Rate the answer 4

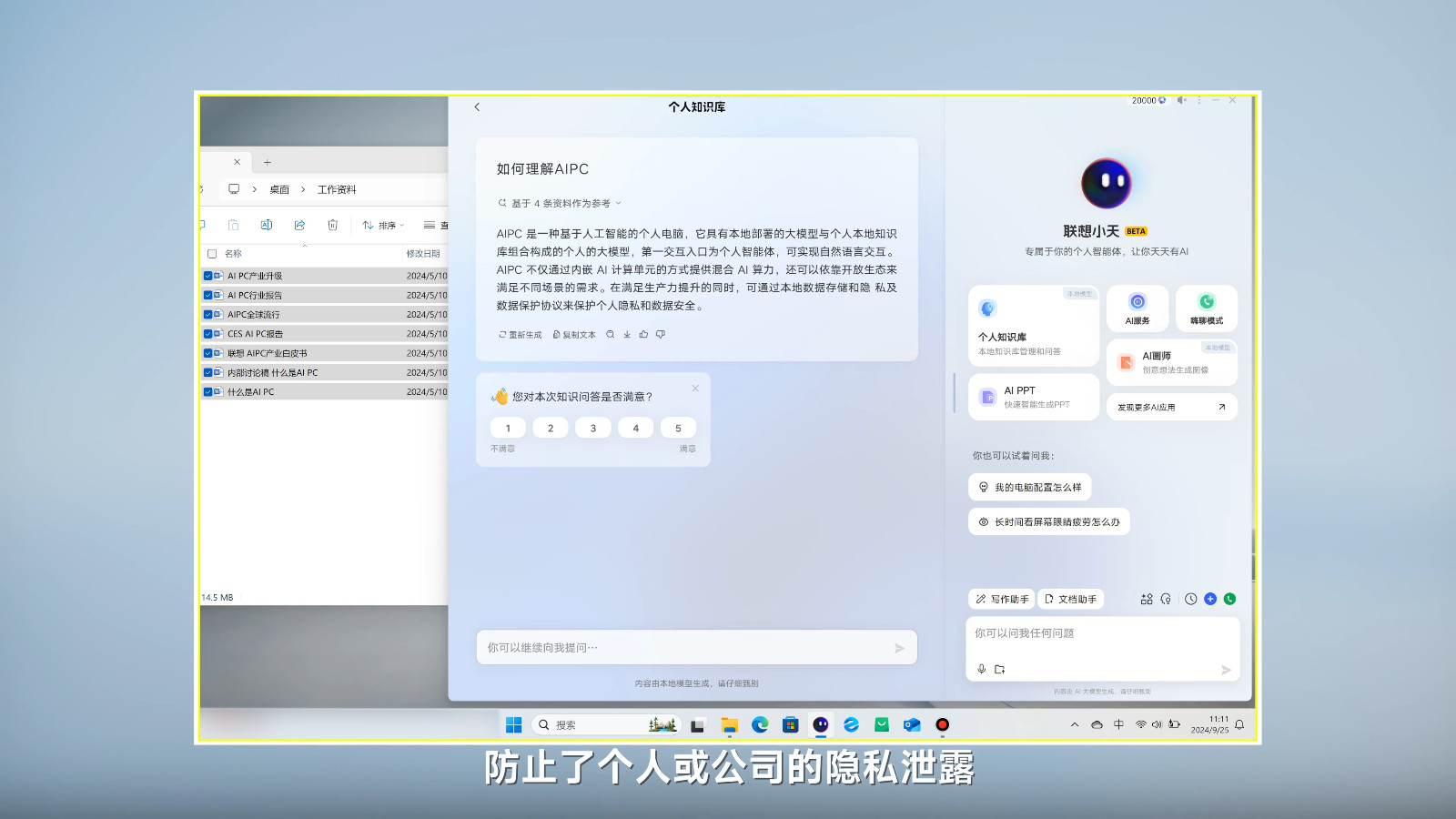tap(635, 428)
